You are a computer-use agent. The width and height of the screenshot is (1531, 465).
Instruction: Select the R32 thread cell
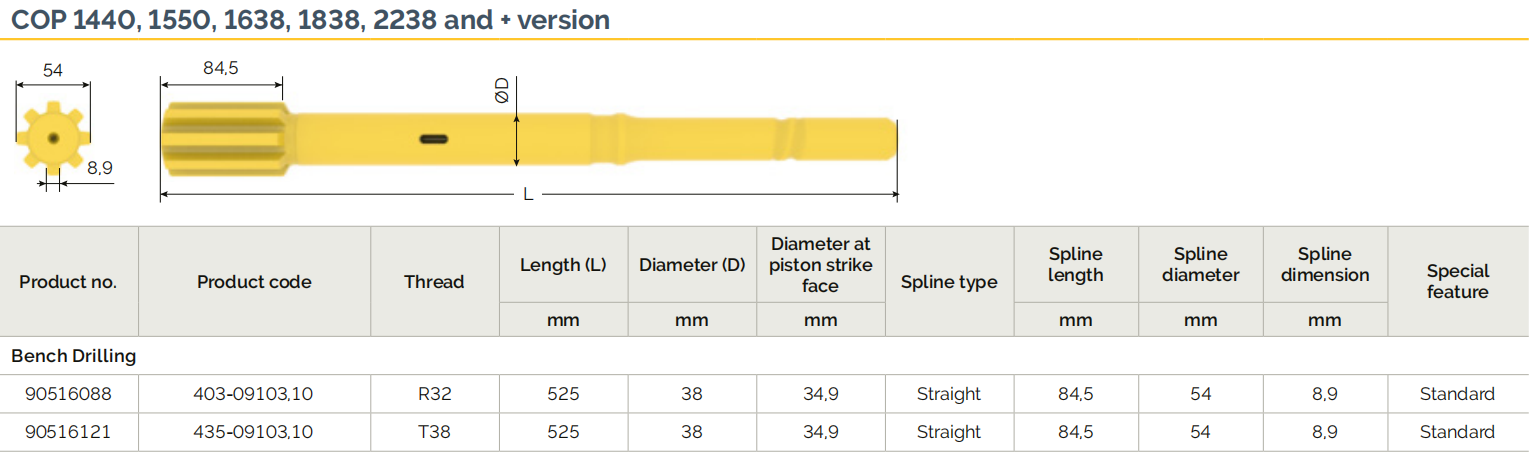click(434, 394)
